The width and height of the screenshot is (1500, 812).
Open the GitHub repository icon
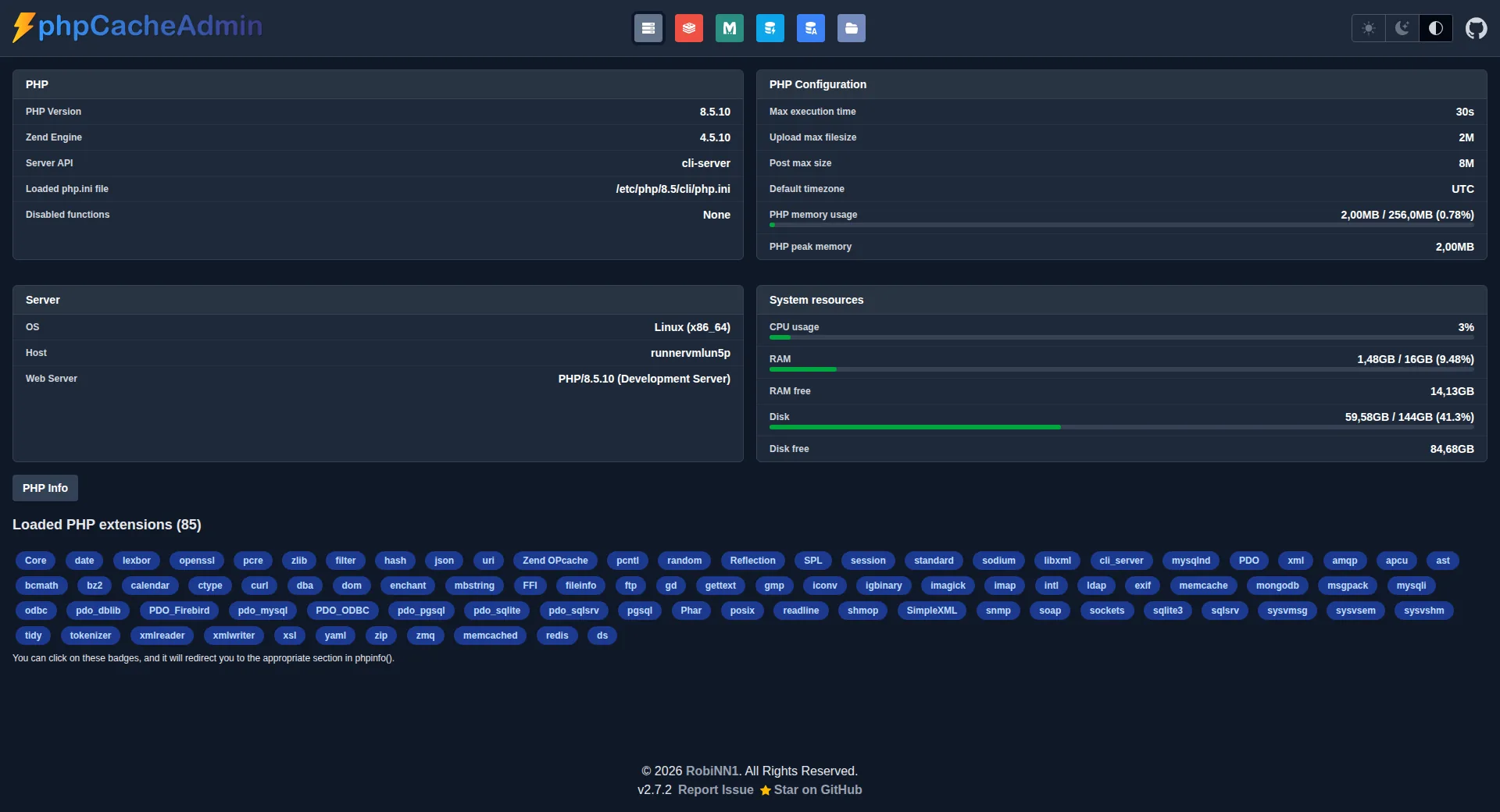[1476, 28]
